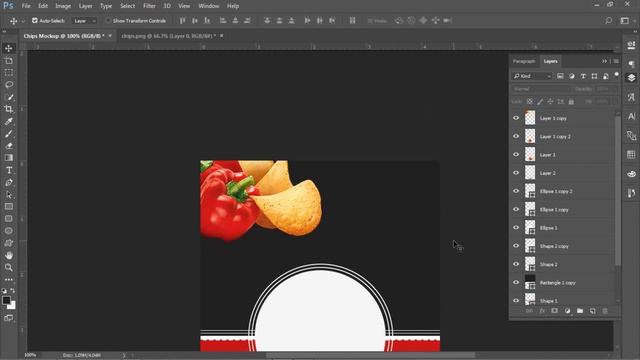Delete layer trash icon
This screenshot has width=640, height=360.
tap(605, 311)
